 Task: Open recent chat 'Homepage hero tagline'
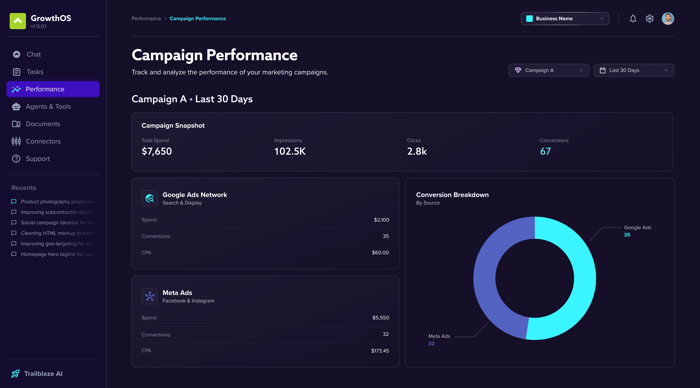pyautogui.click(x=54, y=254)
